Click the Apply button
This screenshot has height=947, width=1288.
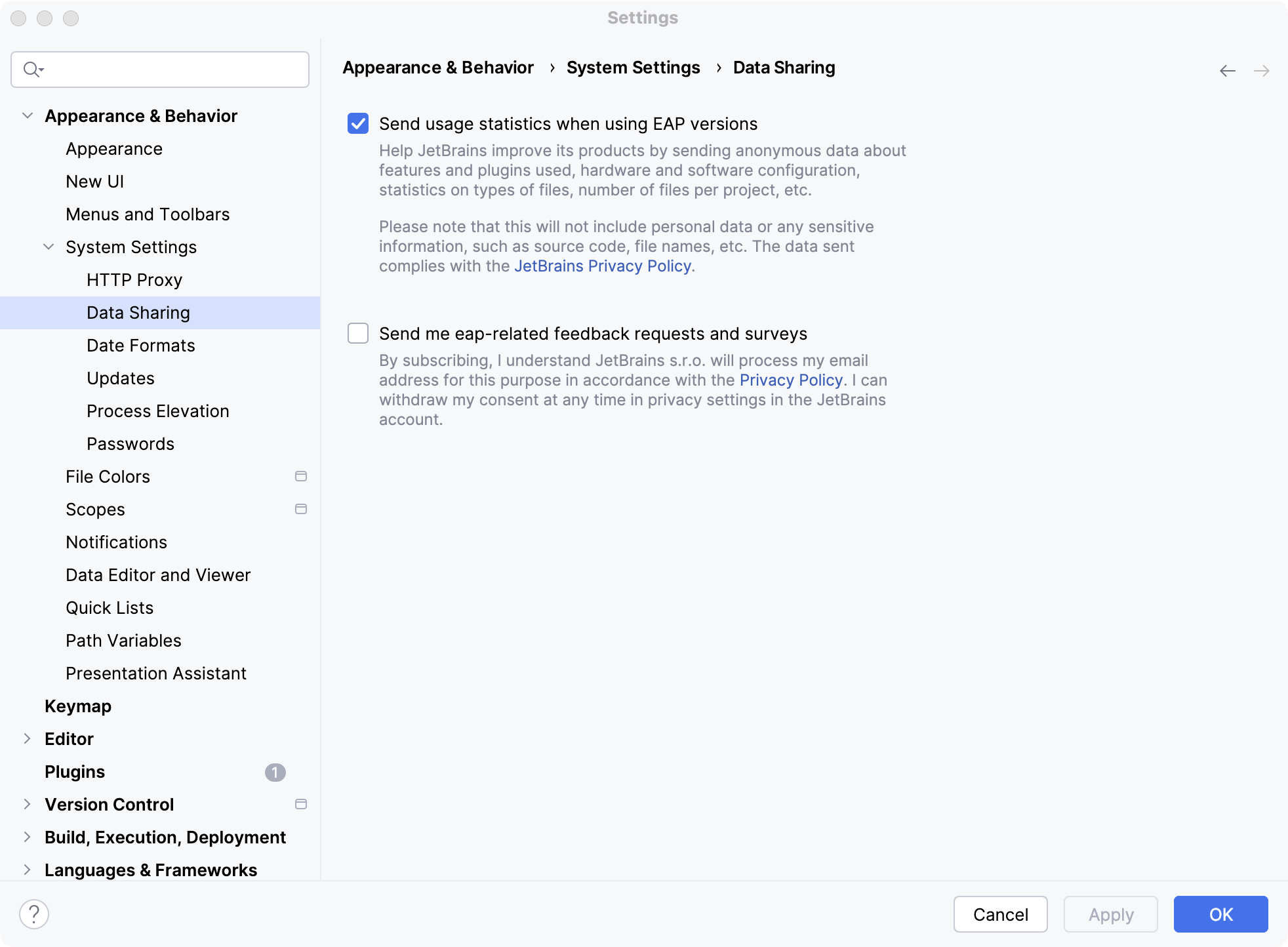(x=1111, y=913)
